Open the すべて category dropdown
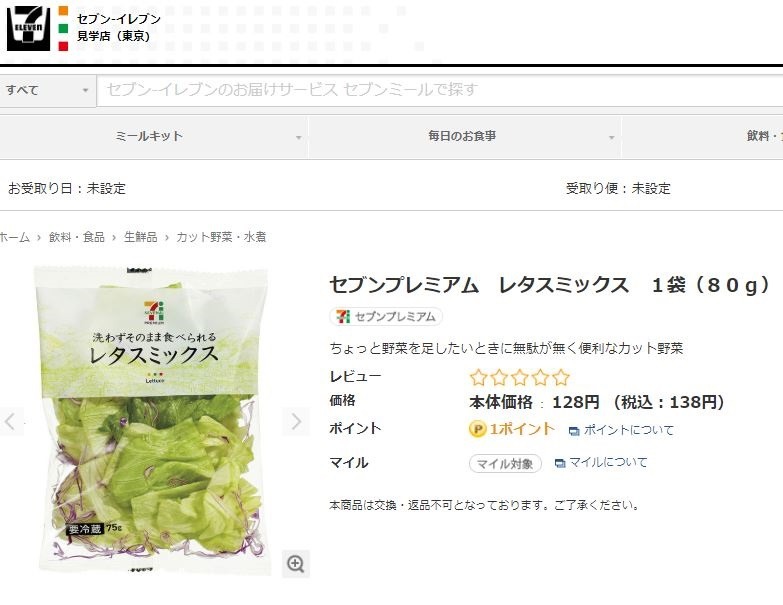This screenshot has width=783, height=605. click(x=47, y=90)
